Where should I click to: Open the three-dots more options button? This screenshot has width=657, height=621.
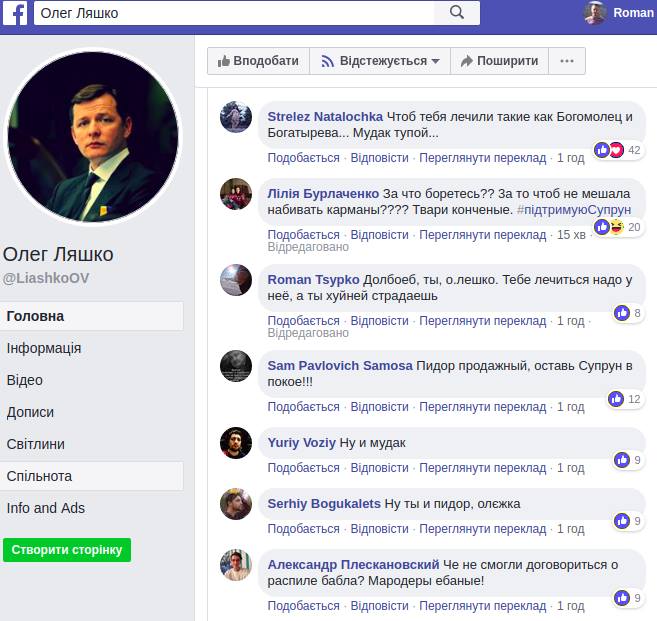coord(567,61)
